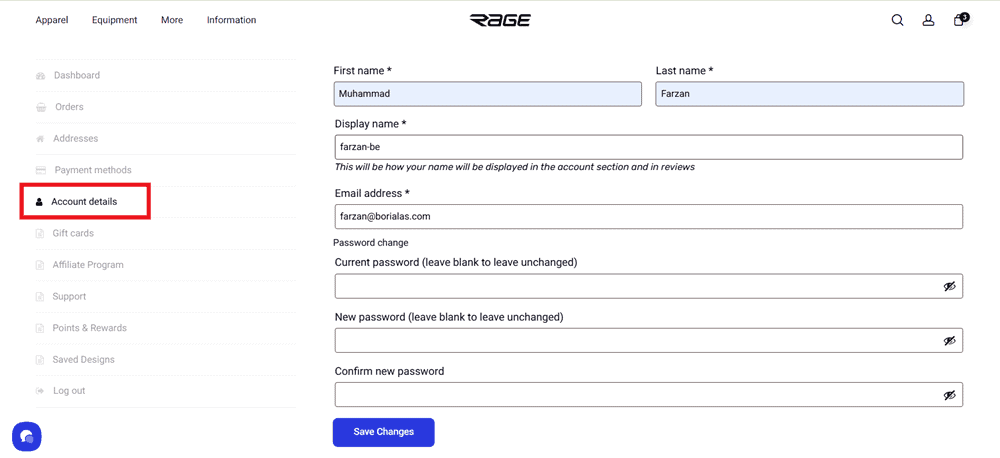This screenshot has height=458, width=1000.
Task: Toggle visibility of new password
Action: tap(949, 341)
